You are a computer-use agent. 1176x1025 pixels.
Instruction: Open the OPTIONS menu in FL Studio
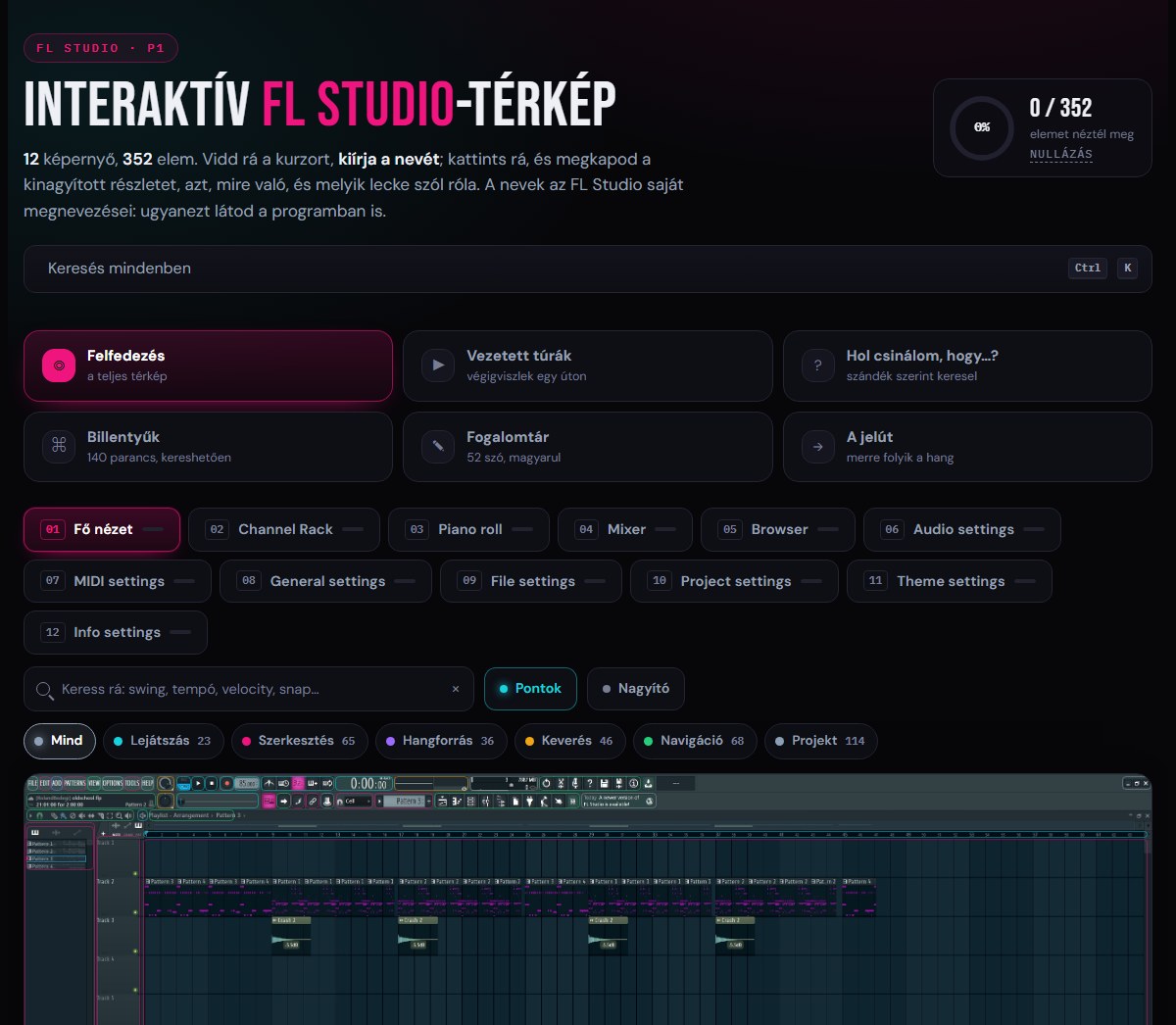pos(113,783)
